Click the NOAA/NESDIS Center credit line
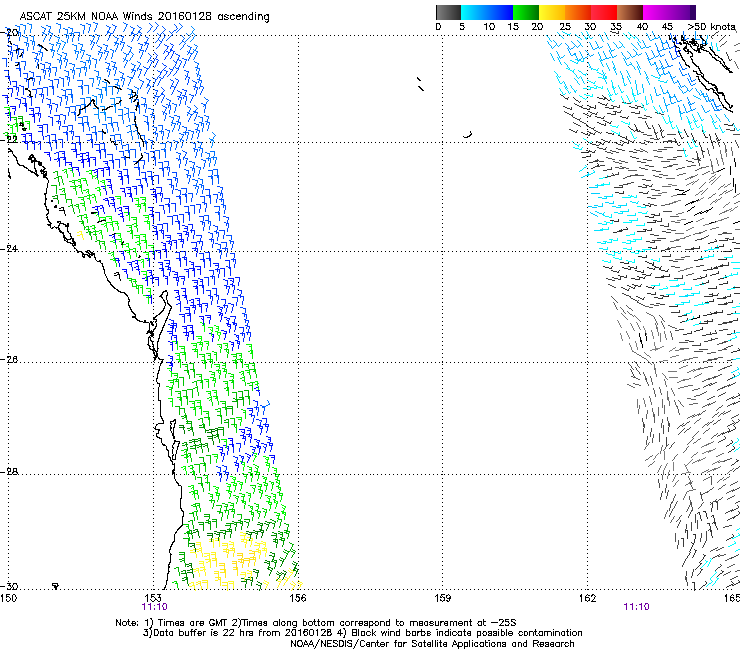The image size is (740, 650). 432,644
